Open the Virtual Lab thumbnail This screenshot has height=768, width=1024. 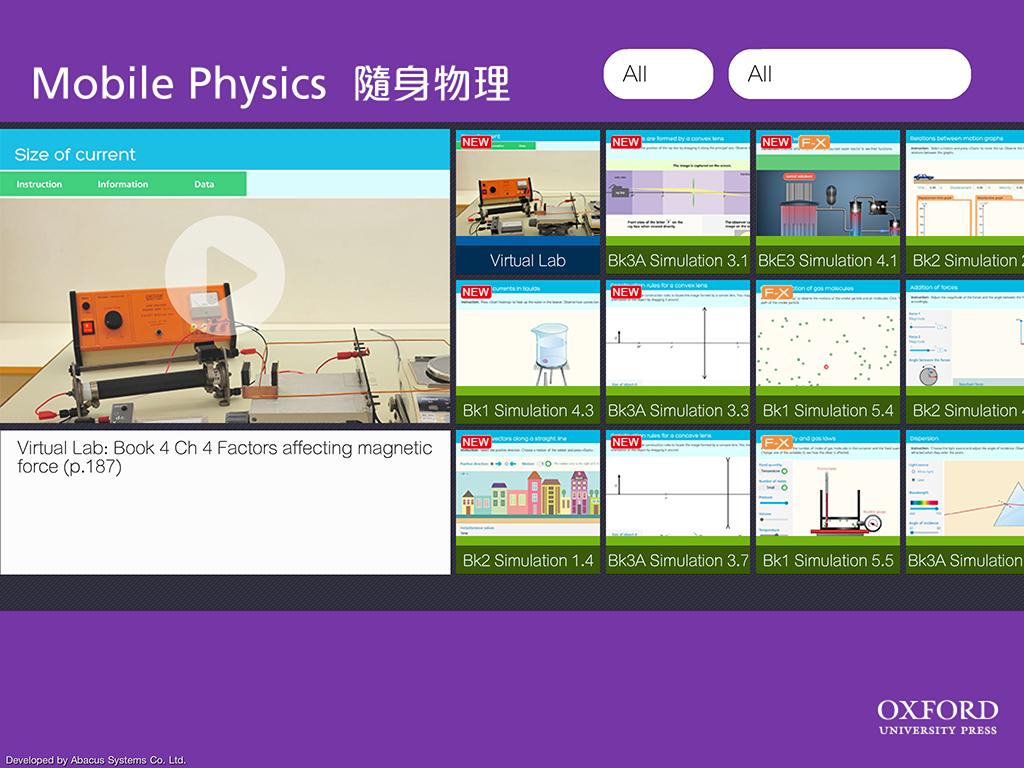pyautogui.click(x=528, y=202)
